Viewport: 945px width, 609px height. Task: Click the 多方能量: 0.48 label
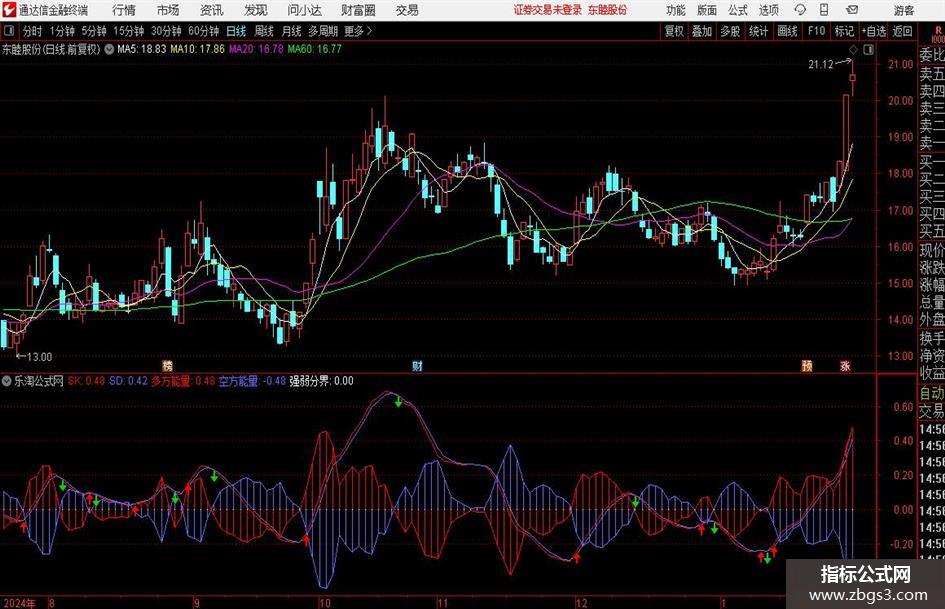point(183,380)
